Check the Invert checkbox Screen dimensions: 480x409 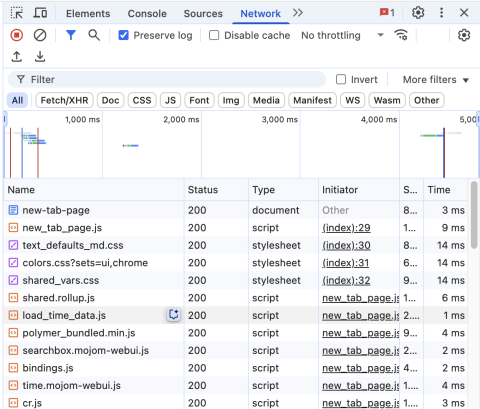[x=341, y=79]
